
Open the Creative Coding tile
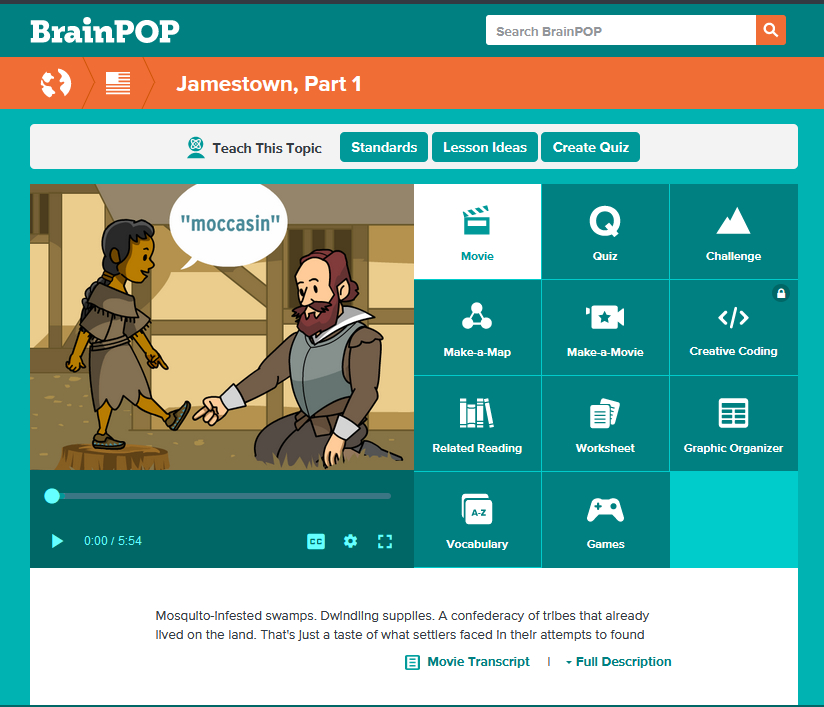tap(734, 327)
